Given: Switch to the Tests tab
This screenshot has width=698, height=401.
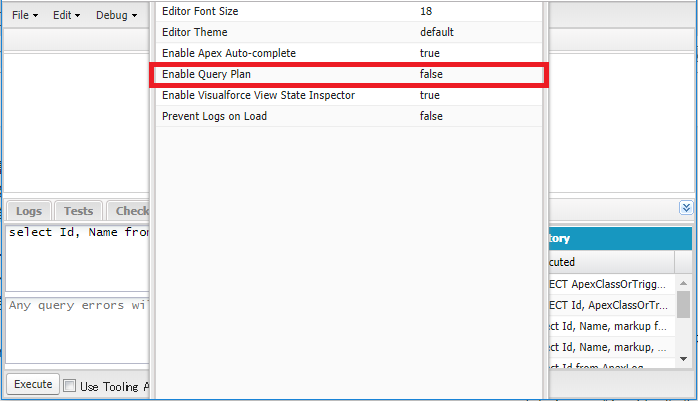Looking at the screenshot, I should (x=78, y=211).
